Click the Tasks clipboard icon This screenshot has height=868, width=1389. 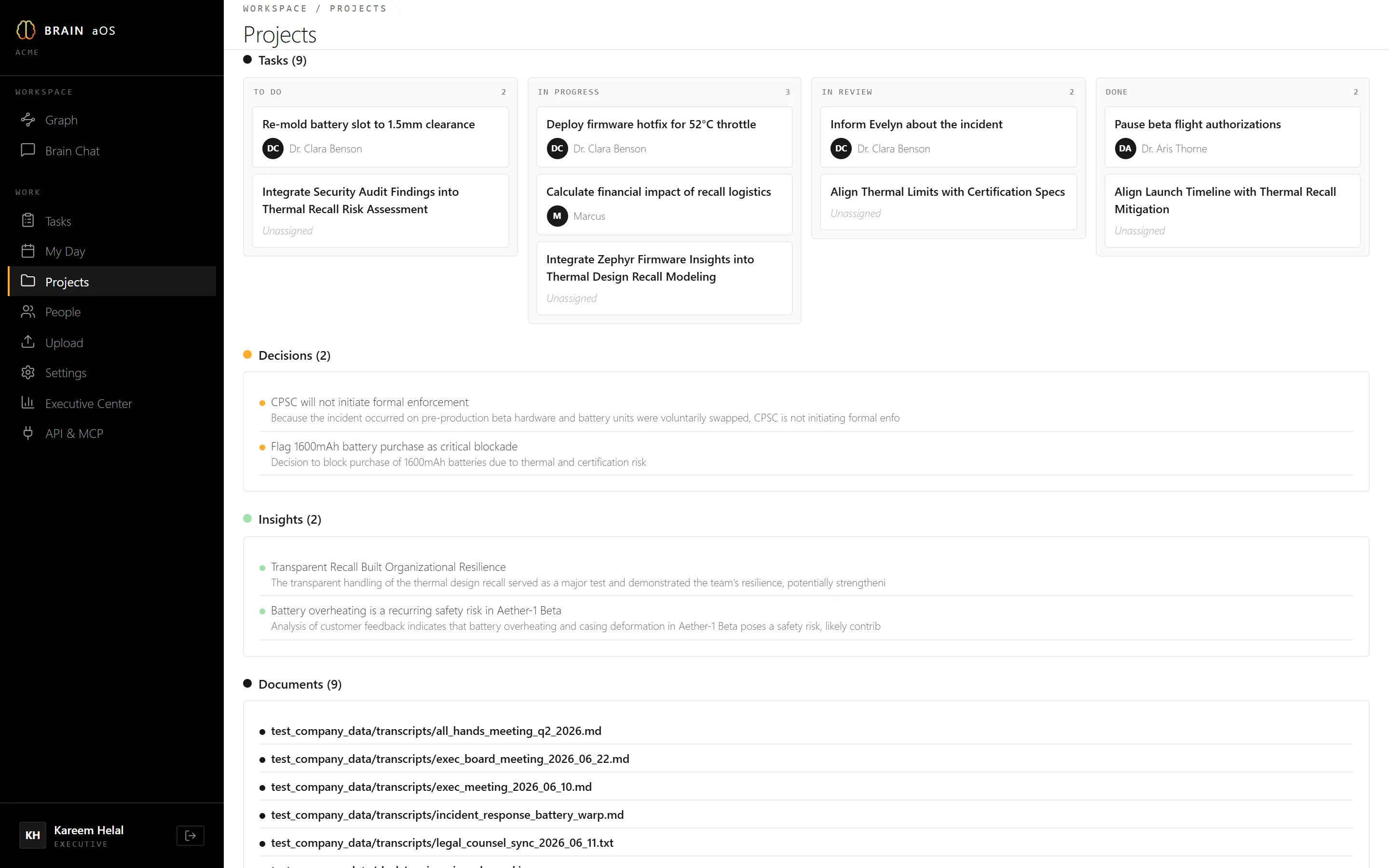click(27, 220)
